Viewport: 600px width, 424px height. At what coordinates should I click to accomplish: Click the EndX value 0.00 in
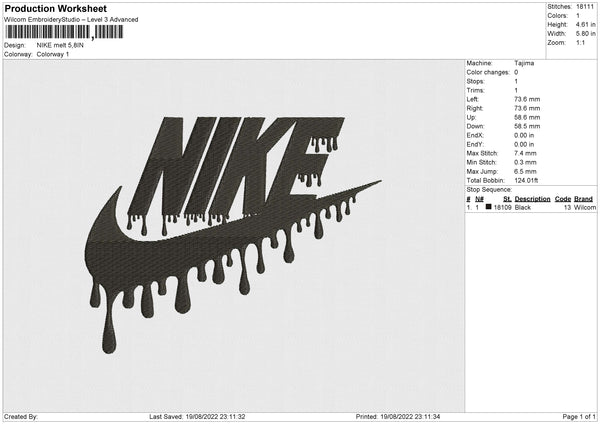tap(524, 135)
